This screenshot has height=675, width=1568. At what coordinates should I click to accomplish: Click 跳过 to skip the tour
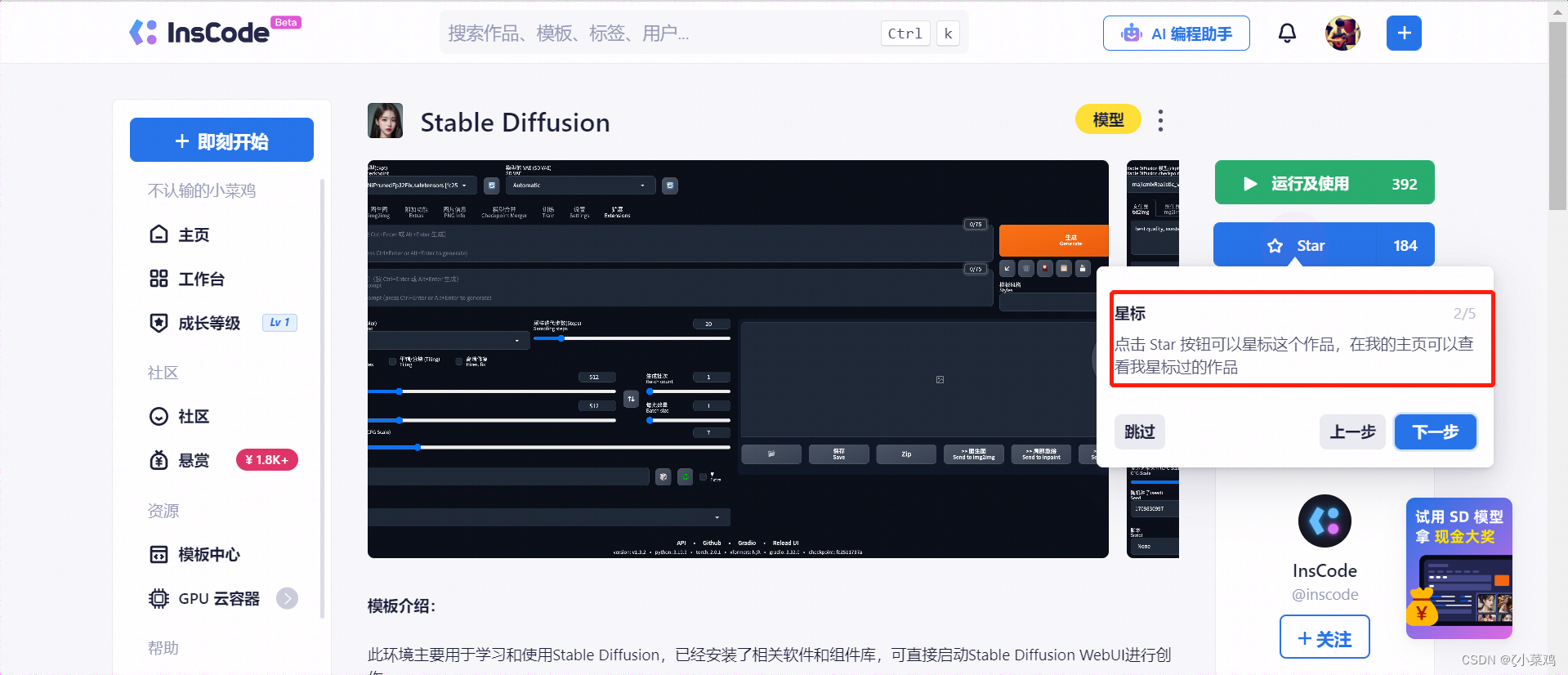tap(1140, 431)
